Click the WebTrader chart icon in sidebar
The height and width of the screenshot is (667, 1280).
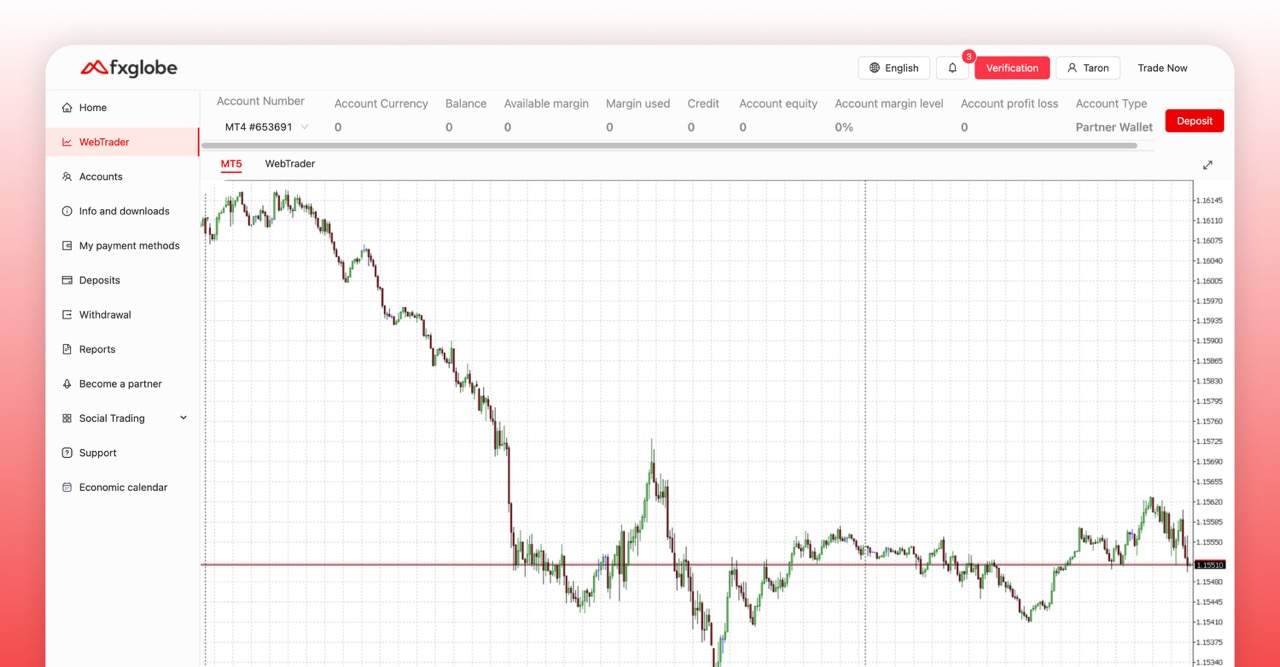click(x=67, y=142)
